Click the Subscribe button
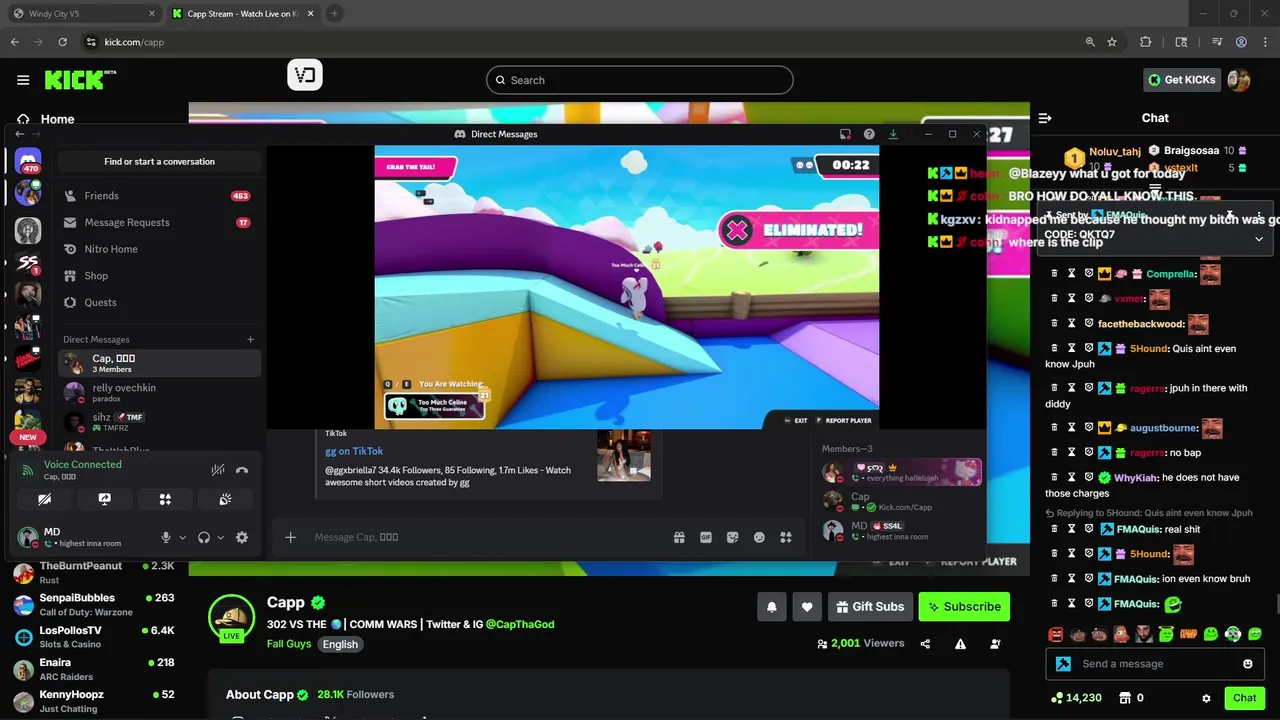 pos(964,606)
